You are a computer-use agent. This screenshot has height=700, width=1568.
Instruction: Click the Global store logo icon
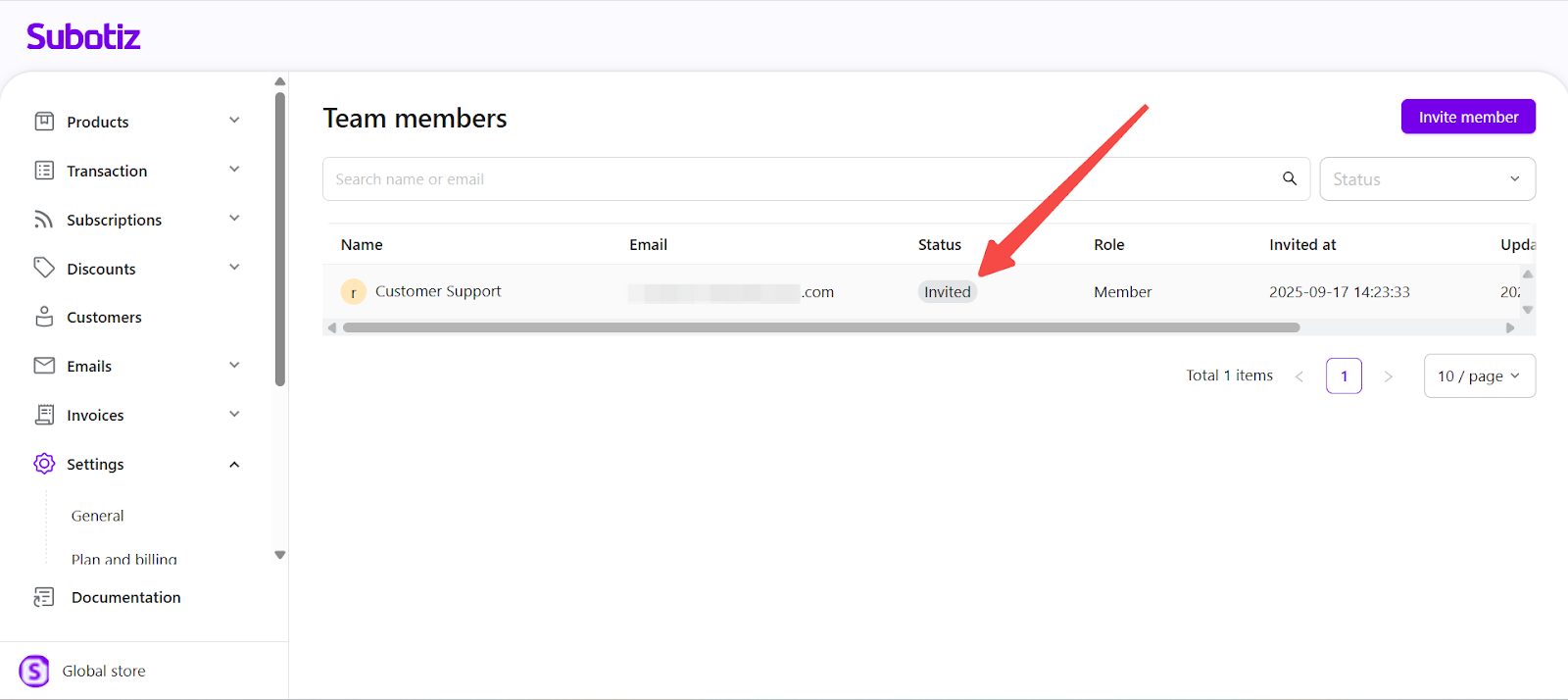coord(34,671)
